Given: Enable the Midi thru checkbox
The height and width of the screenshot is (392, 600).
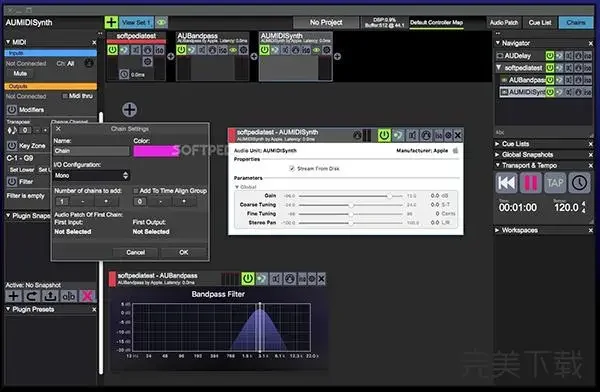Looking at the screenshot, I should (x=65, y=96).
